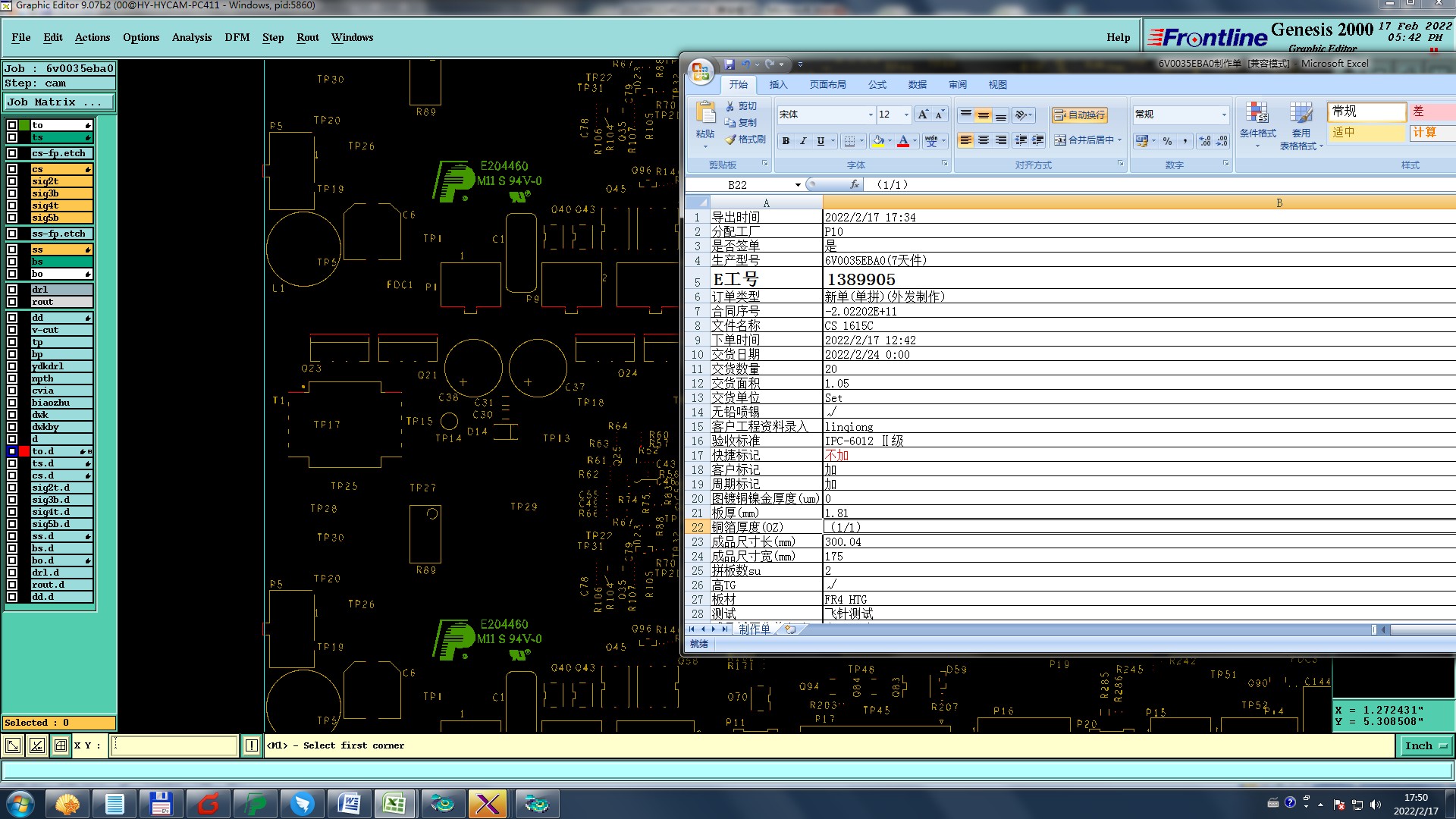The image size is (1456, 819).
Task: Click the wrap text 自动换行 button
Action: click(1080, 115)
